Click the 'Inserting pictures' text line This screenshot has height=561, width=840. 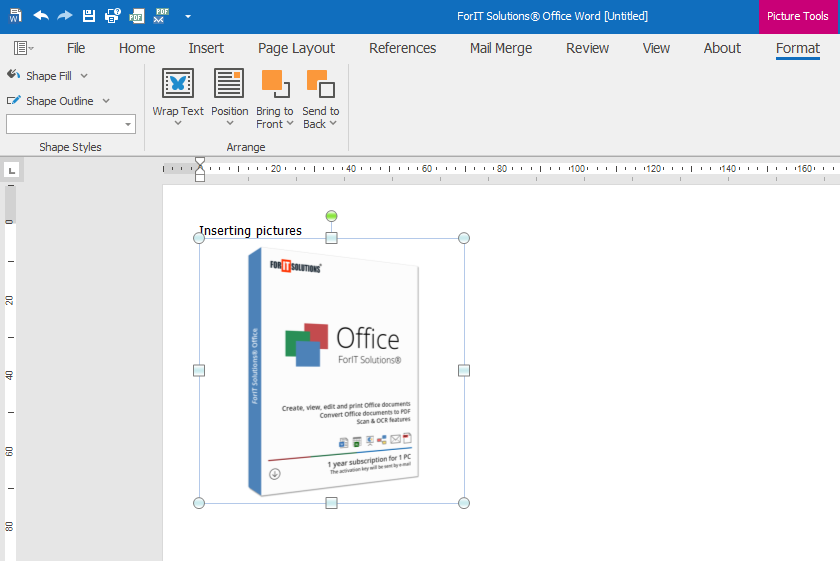pos(251,230)
